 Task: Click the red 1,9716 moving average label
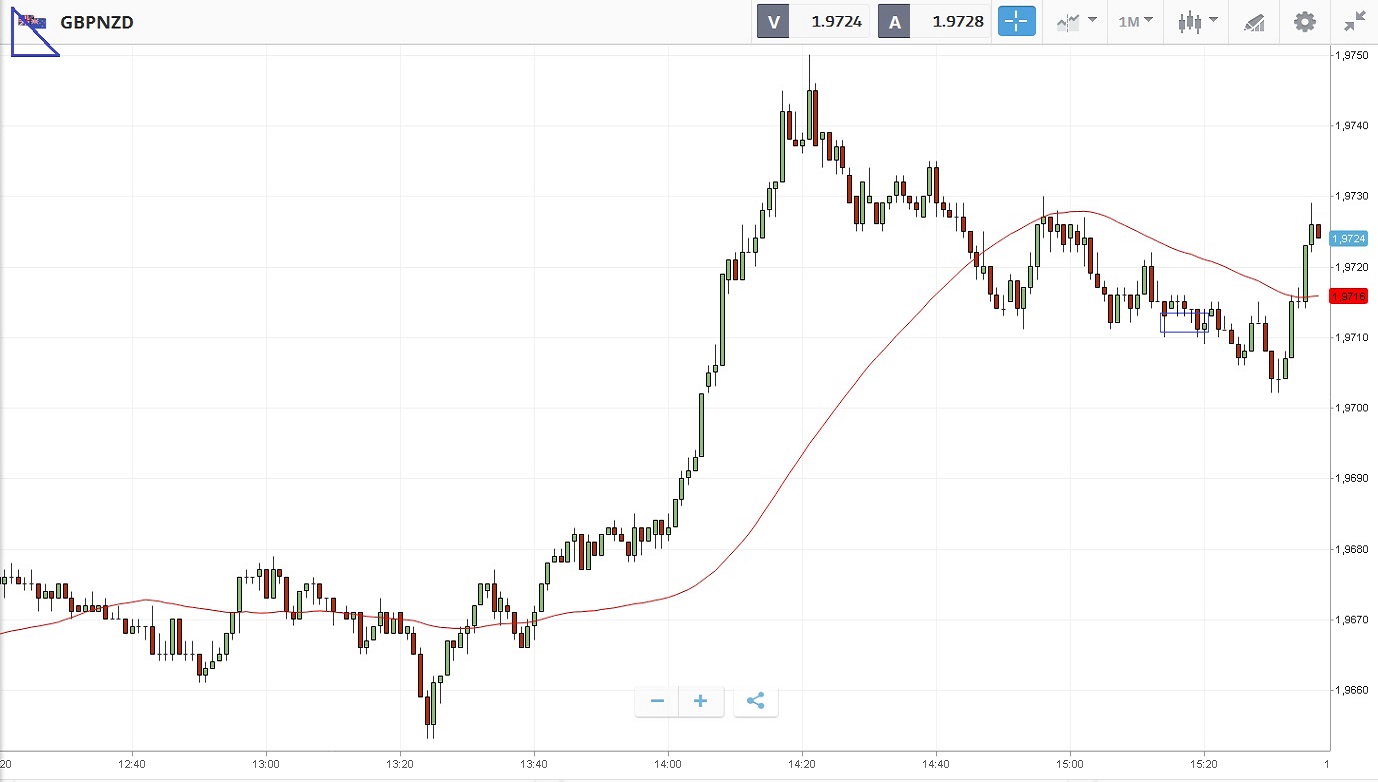pos(1350,296)
